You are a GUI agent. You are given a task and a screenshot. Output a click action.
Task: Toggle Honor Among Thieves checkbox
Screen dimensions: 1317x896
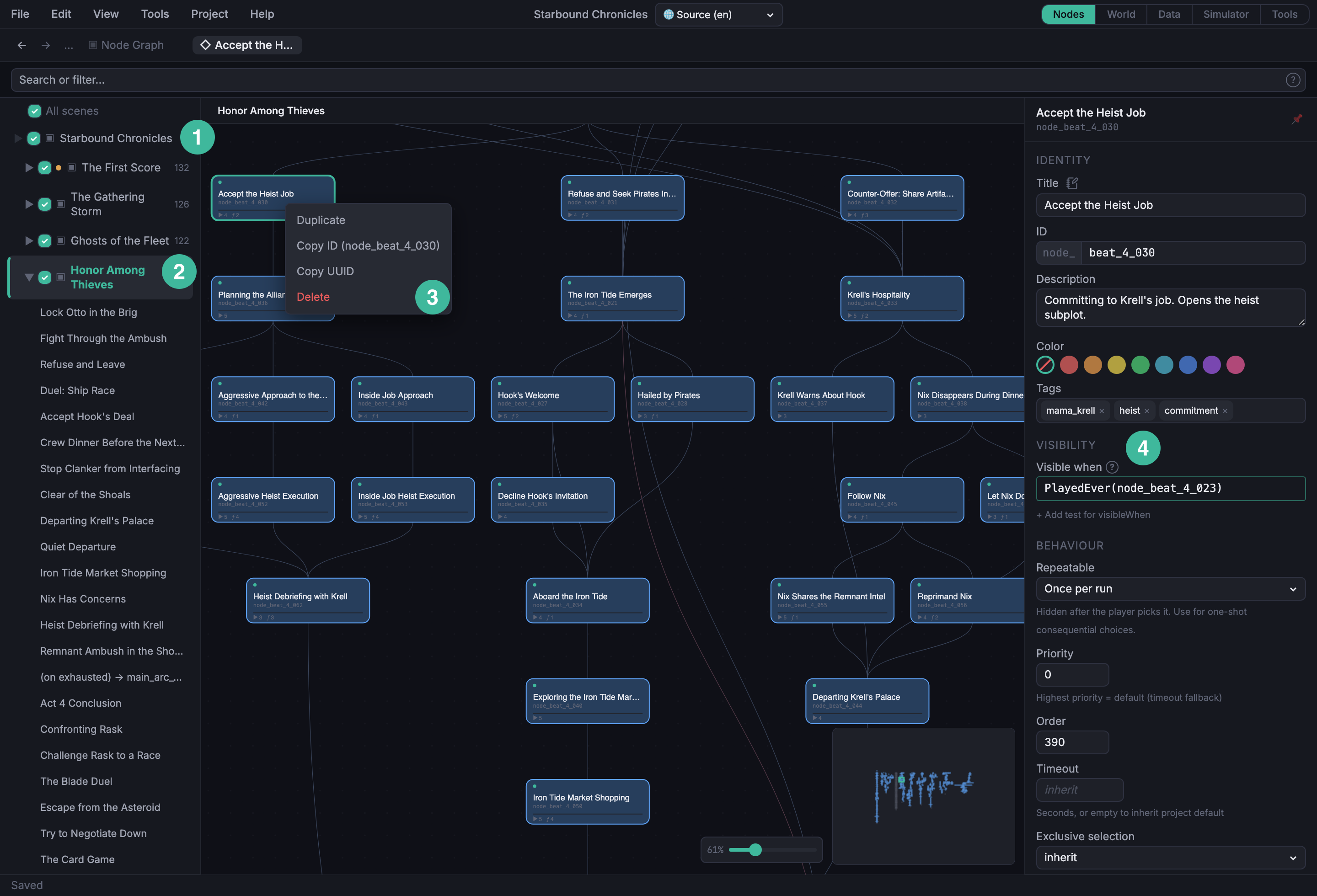45,277
